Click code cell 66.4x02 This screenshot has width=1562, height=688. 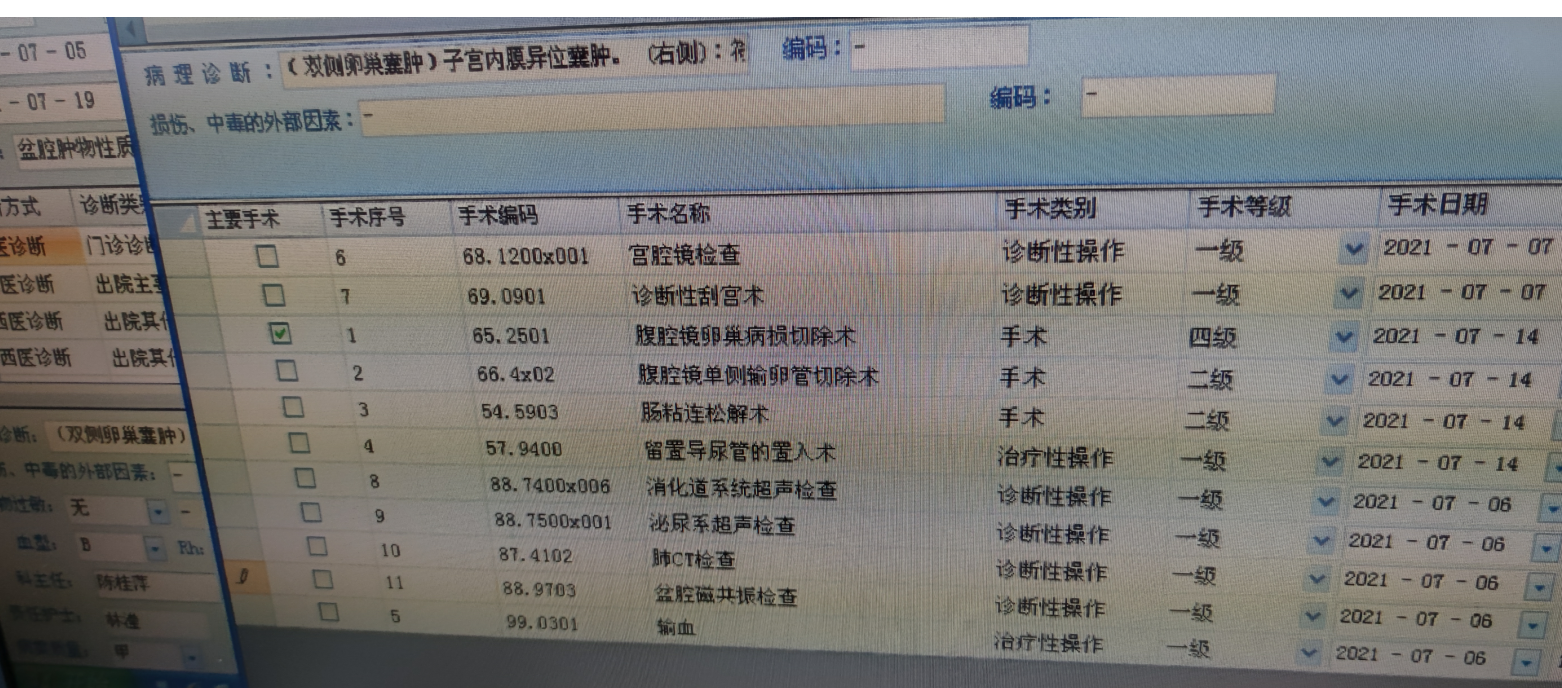pyautogui.click(x=515, y=374)
